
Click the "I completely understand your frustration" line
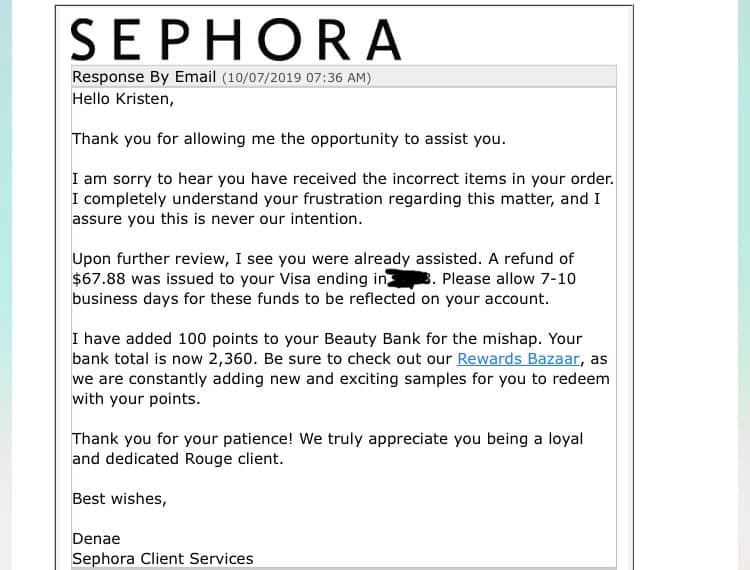point(220,199)
